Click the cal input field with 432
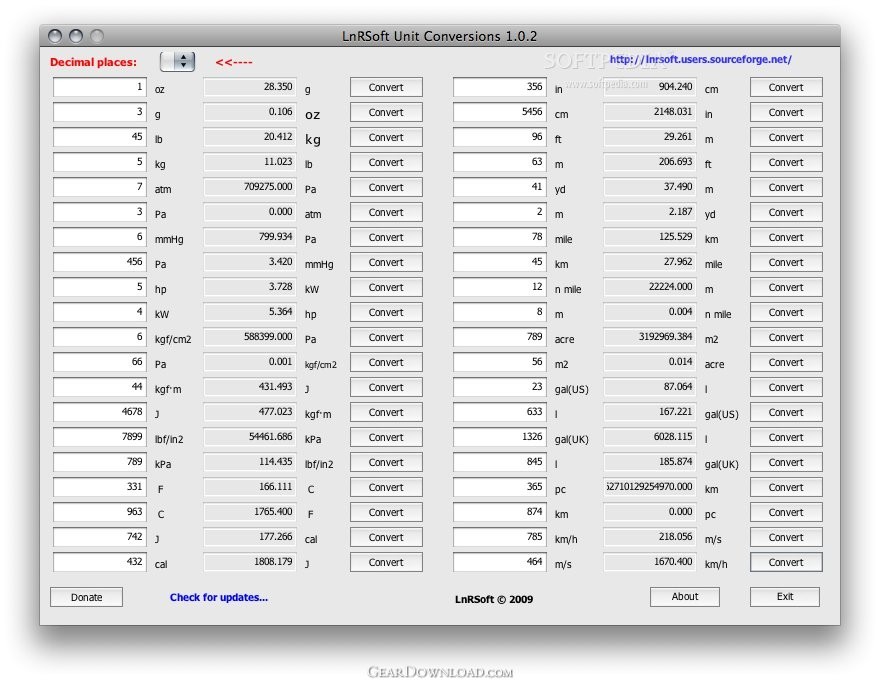The height and width of the screenshot is (680, 880). (x=100, y=562)
